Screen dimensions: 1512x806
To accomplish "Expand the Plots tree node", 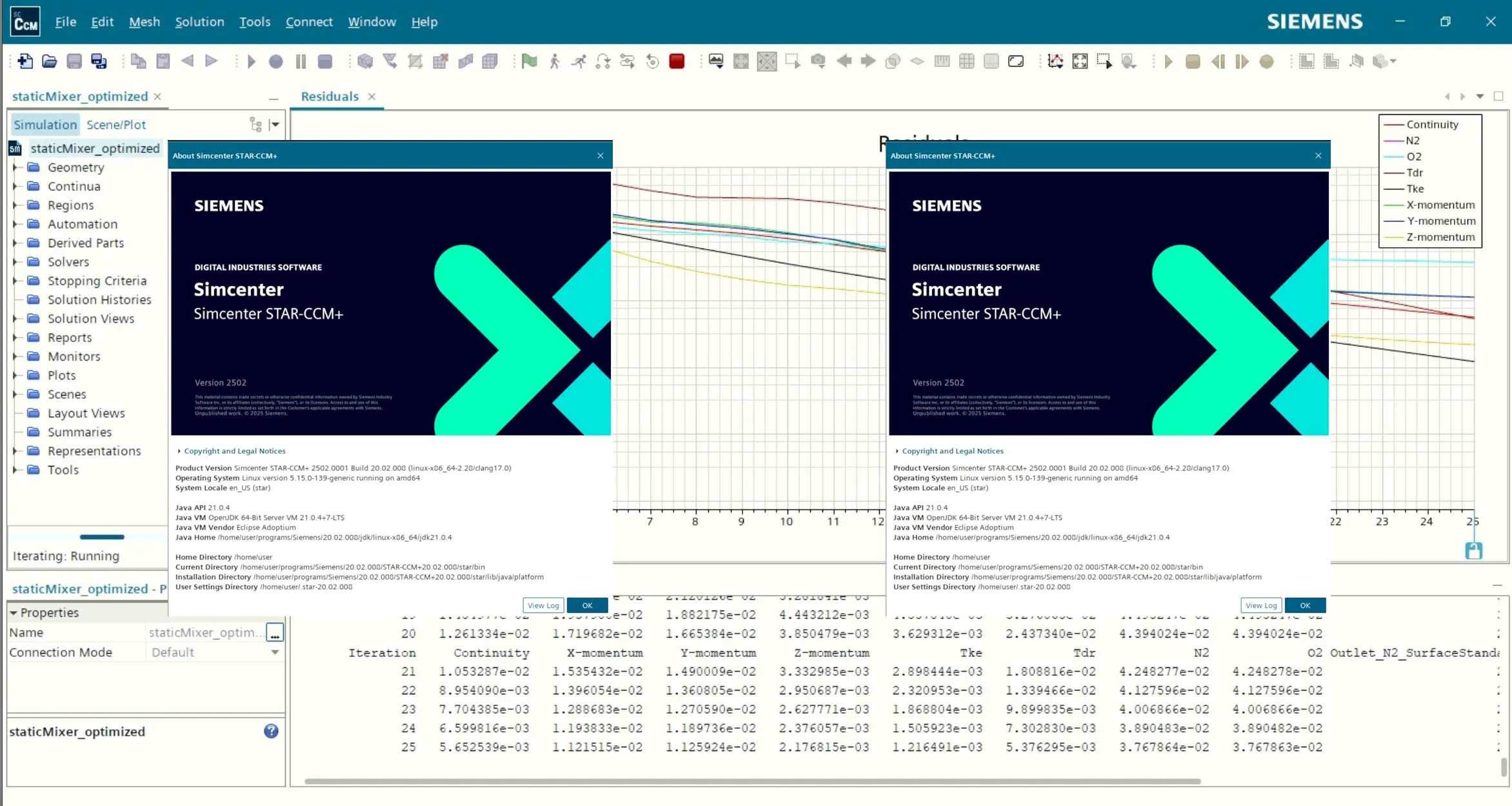I will [x=15, y=375].
